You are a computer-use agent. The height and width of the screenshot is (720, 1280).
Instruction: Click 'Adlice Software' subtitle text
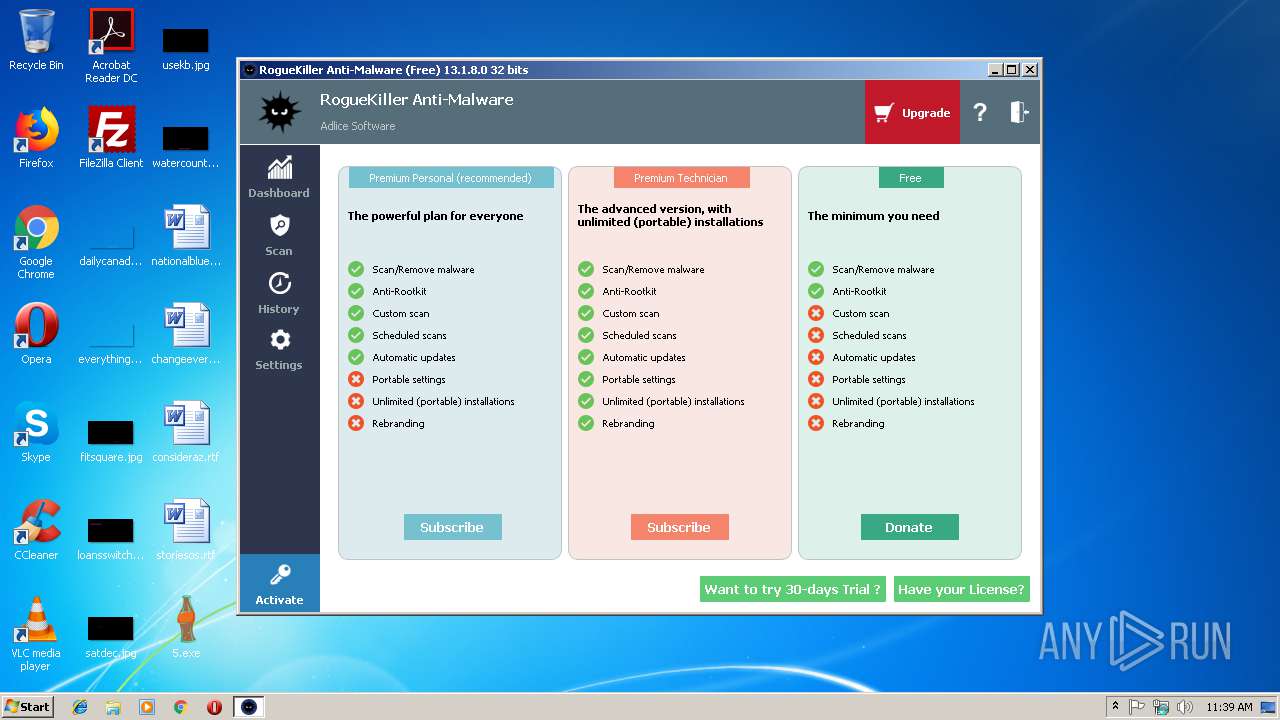(357, 126)
